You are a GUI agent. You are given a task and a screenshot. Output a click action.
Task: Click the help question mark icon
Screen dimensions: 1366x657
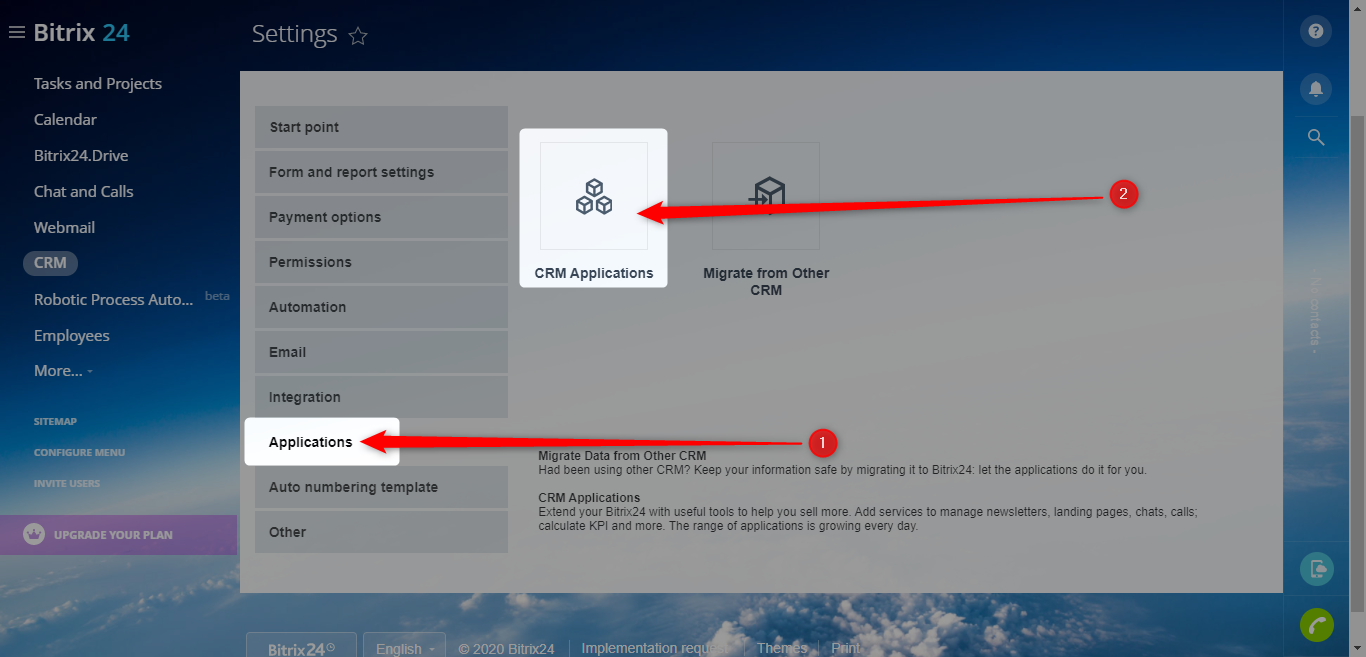click(x=1316, y=32)
